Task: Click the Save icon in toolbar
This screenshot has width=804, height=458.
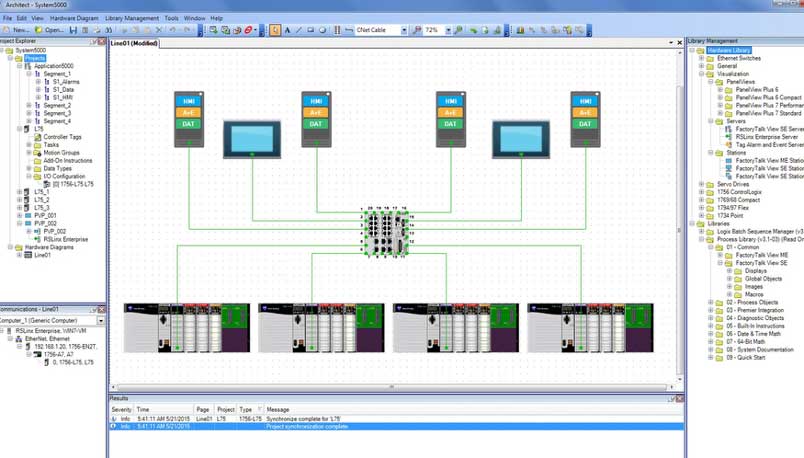Action: pos(72,30)
